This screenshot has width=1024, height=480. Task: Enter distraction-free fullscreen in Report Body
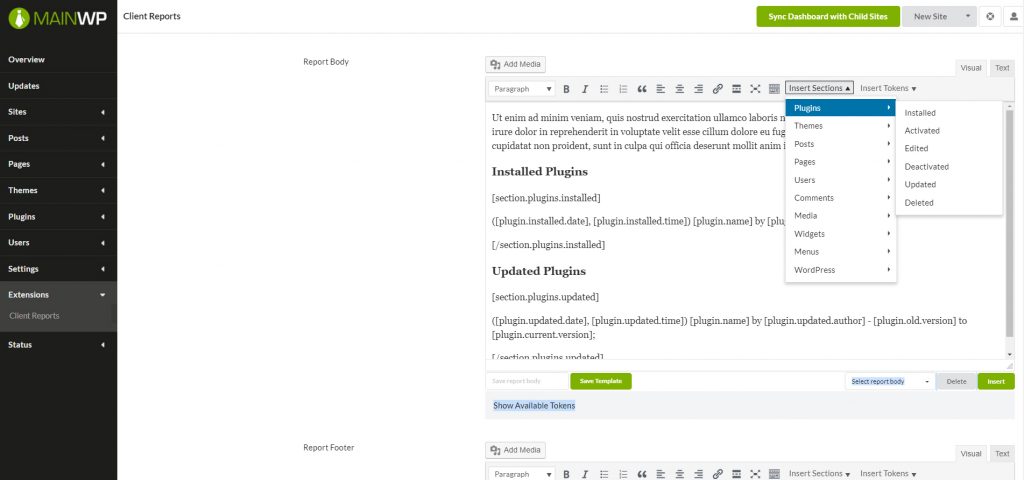click(x=755, y=89)
